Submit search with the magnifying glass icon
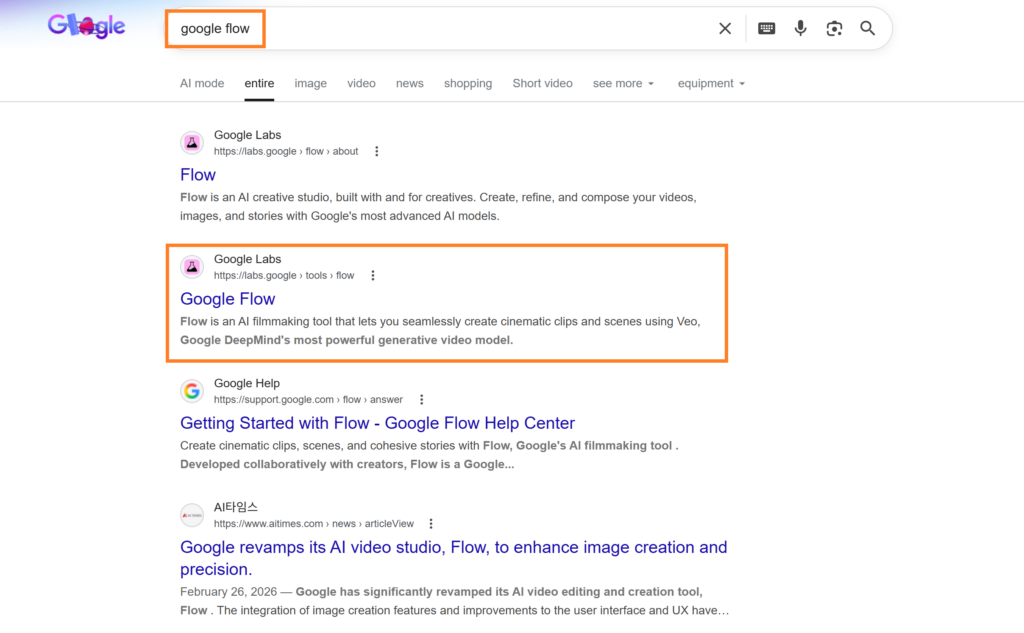The width and height of the screenshot is (1024, 633). coord(867,28)
